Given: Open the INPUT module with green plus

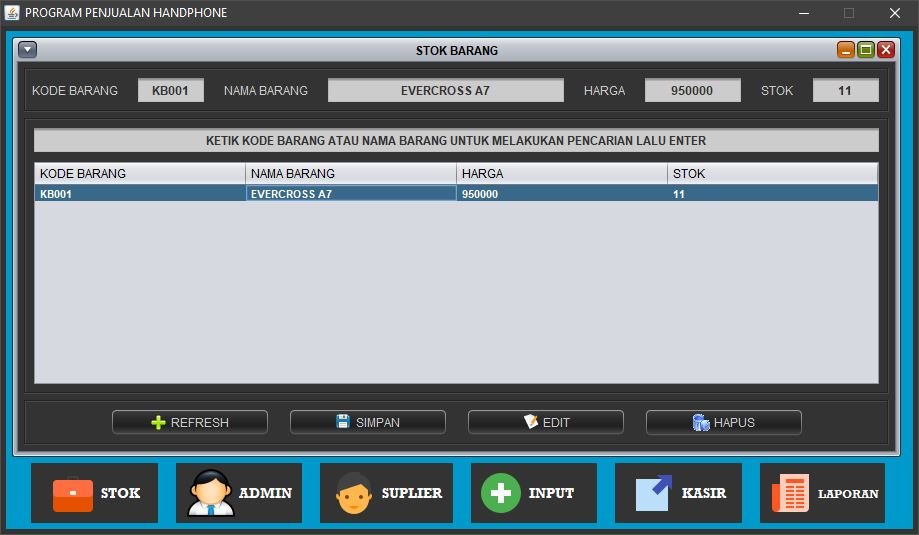Looking at the screenshot, I should point(533,493).
